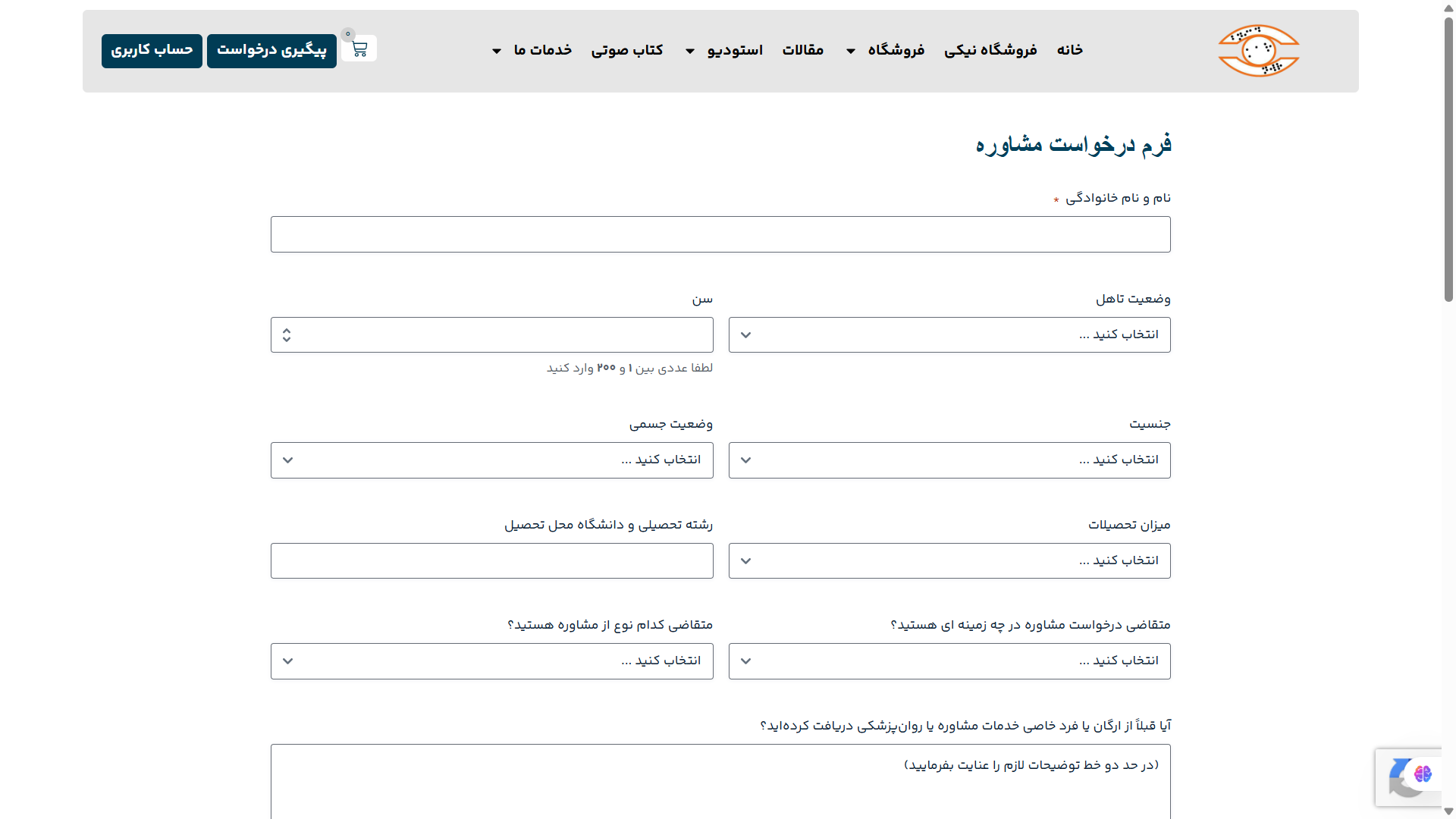Open کتاب صوتی menu item
Screen dimensions: 1456x819
[x=627, y=50]
